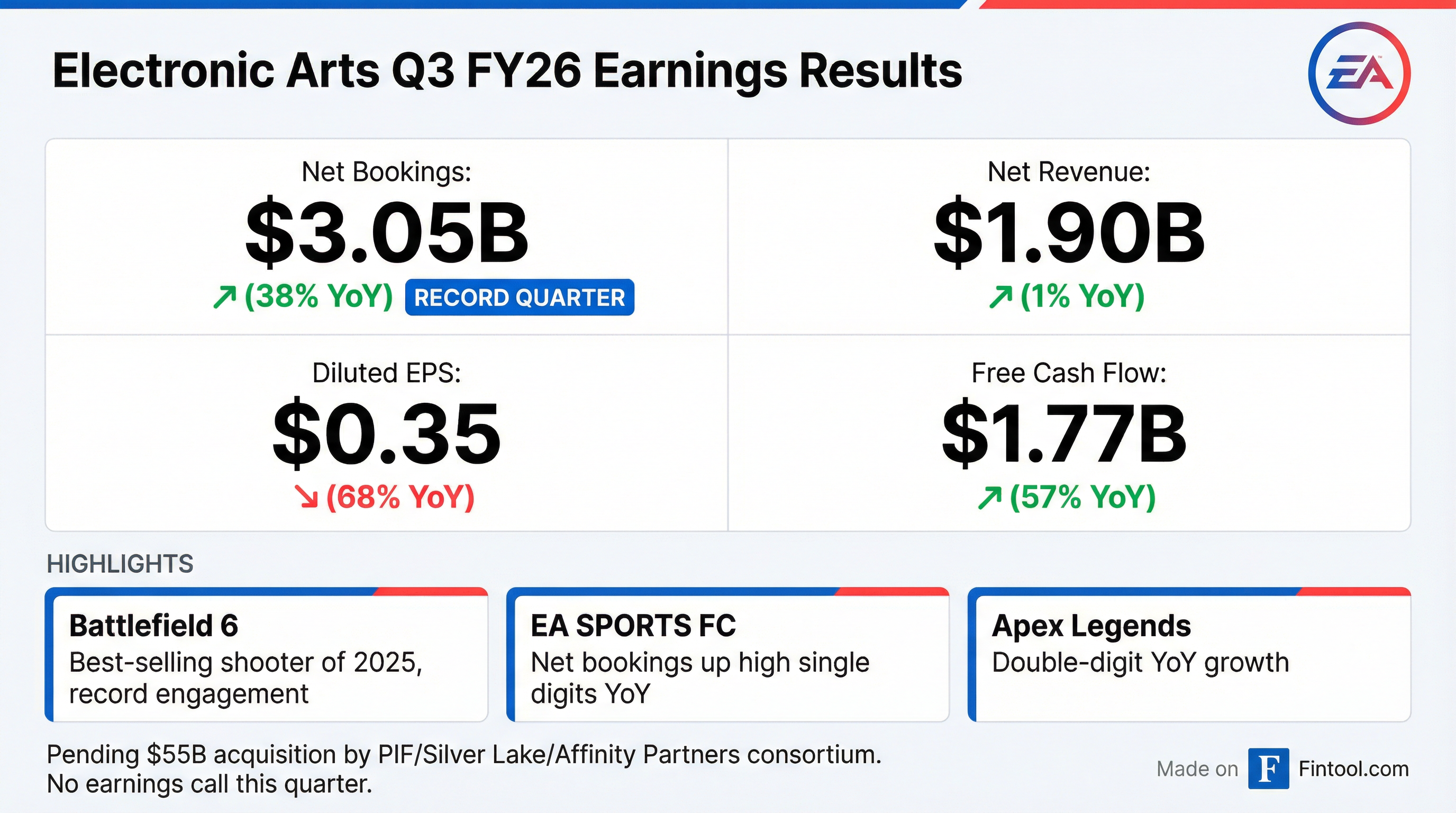Click the "Made on" text label
Screen dimensions: 1456x813
click(x=1197, y=770)
